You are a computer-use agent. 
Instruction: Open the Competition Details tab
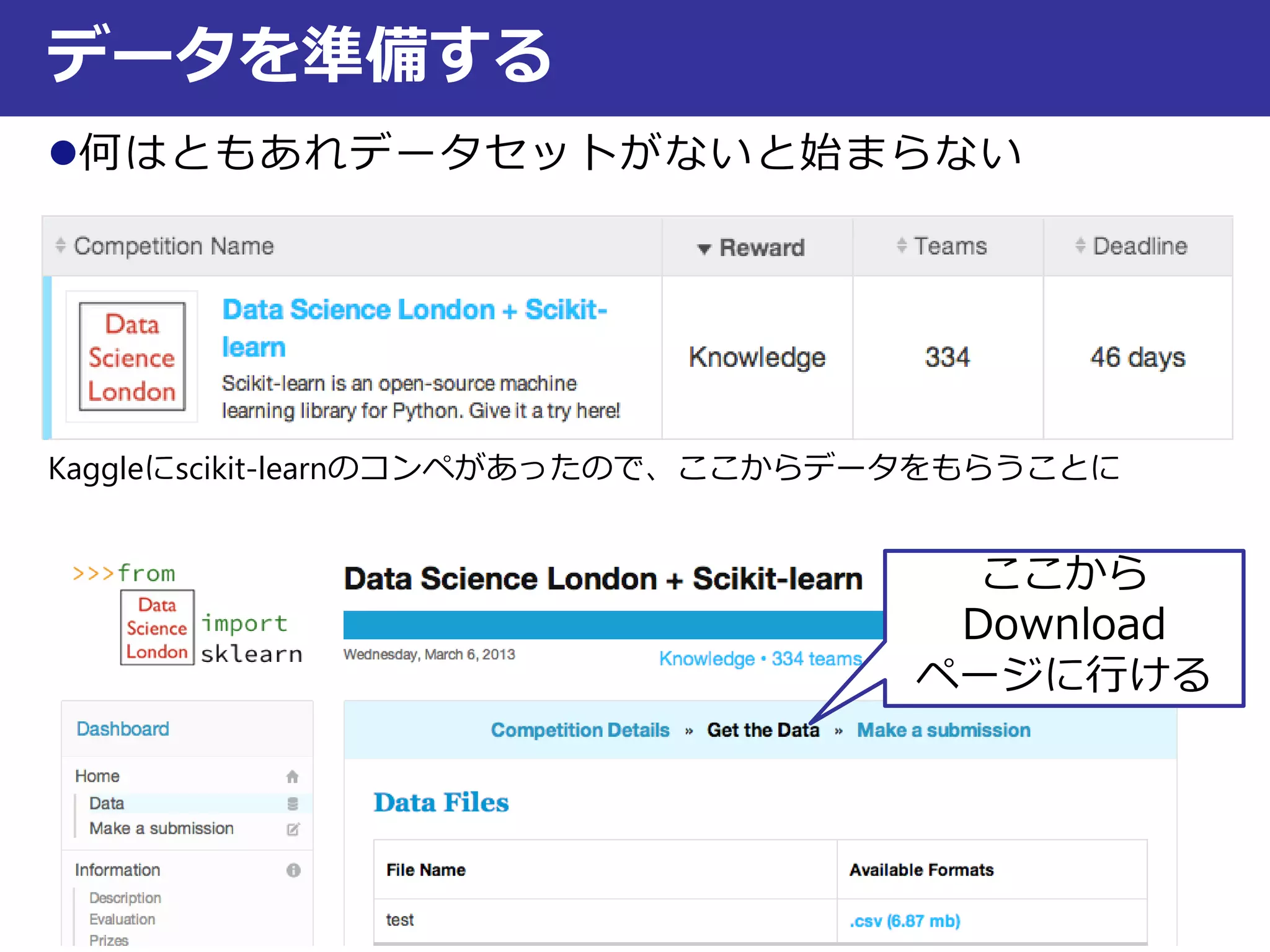point(580,730)
